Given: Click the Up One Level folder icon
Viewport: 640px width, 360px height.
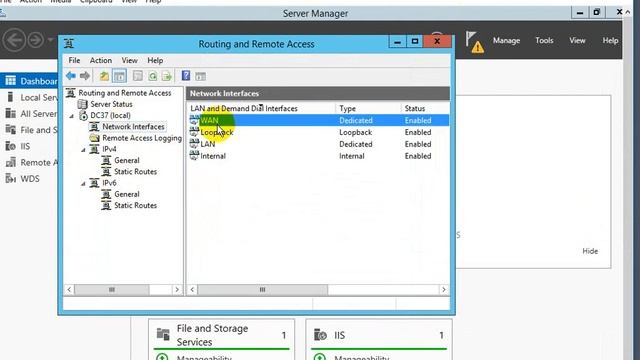Looking at the screenshot, I should [104, 76].
